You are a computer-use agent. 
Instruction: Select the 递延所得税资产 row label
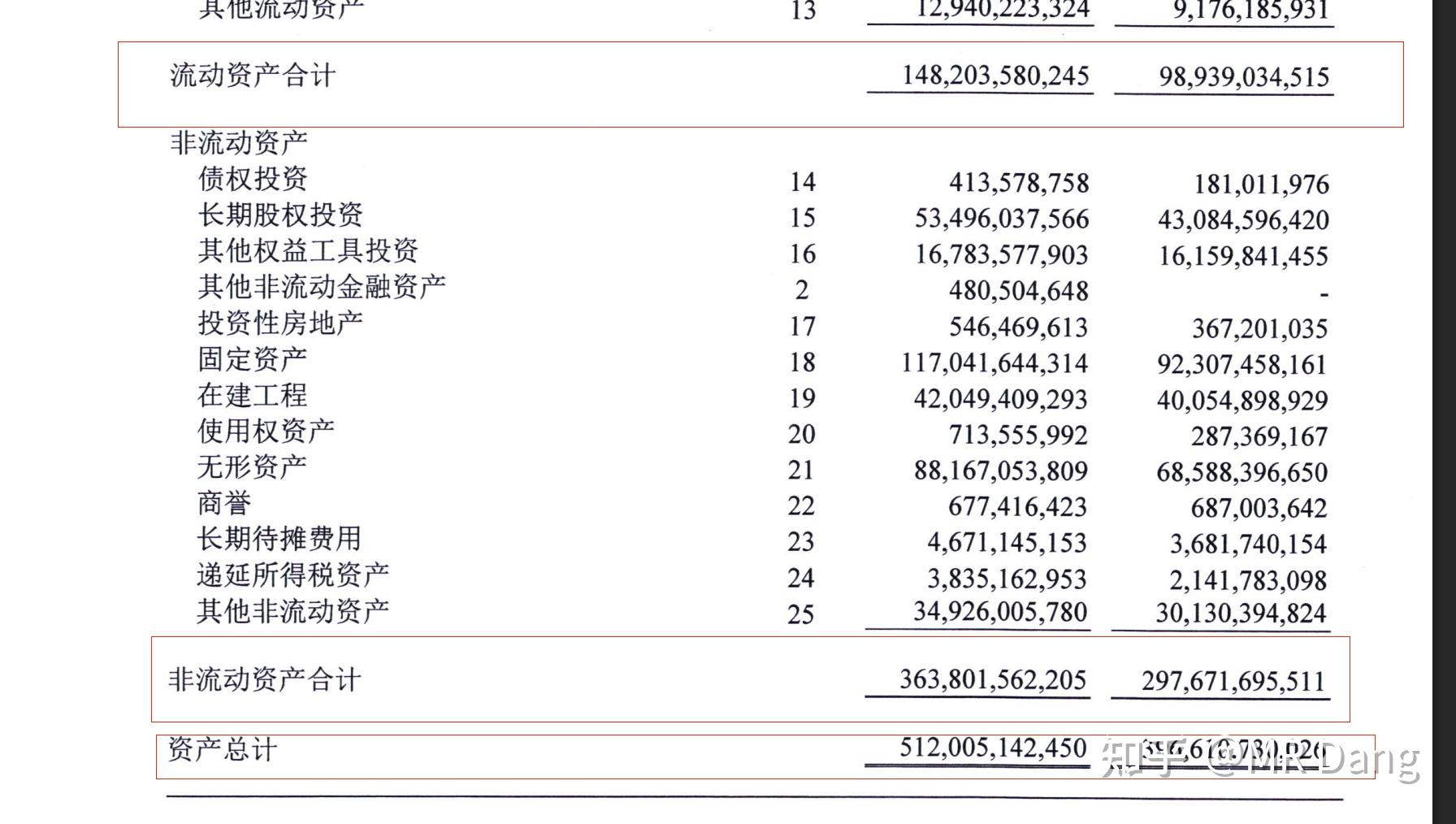click(x=293, y=575)
